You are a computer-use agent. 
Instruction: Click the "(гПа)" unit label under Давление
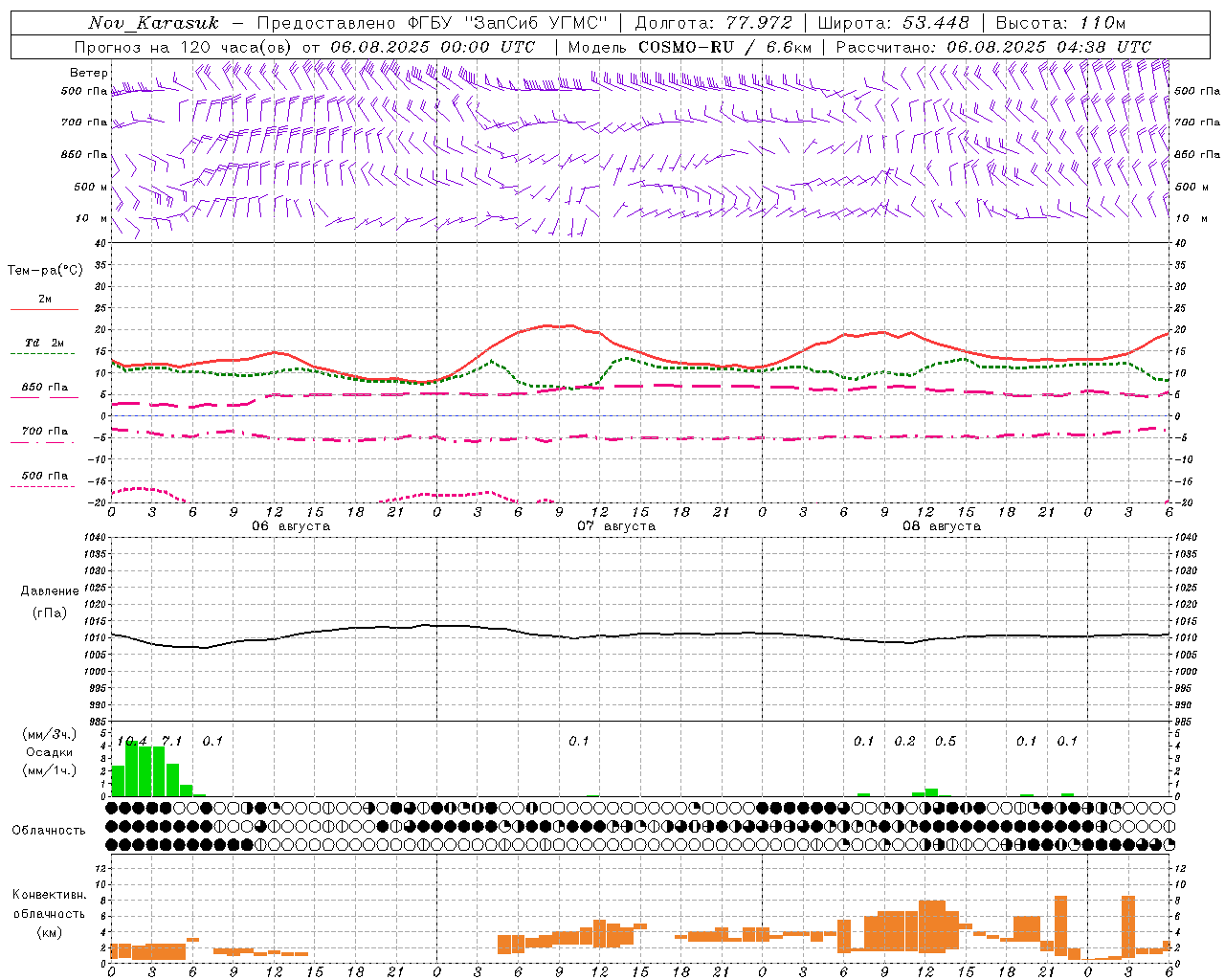(x=50, y=613)
